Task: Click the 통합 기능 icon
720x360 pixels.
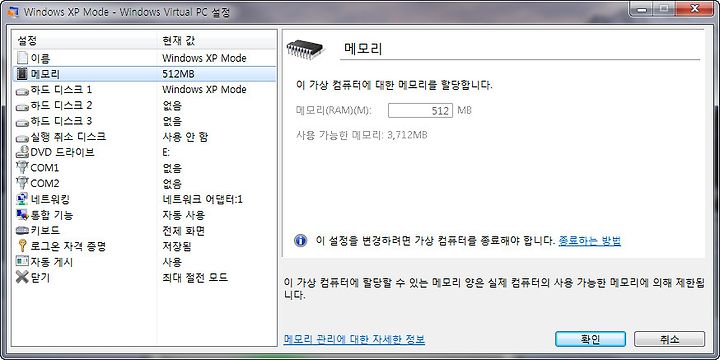Action: point(22,214)
